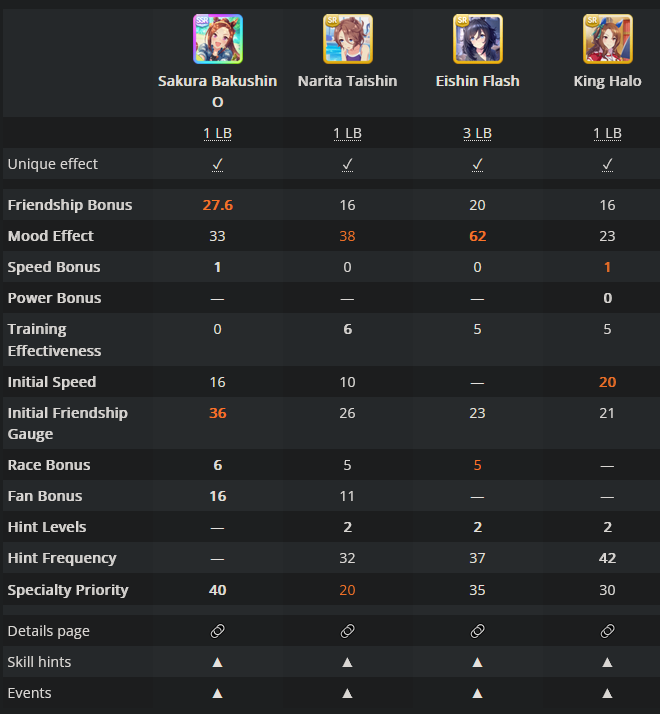Expand skill hints for Eishin Flash
660x714 pixels.
pyautogui.click(x=477, y=662)
